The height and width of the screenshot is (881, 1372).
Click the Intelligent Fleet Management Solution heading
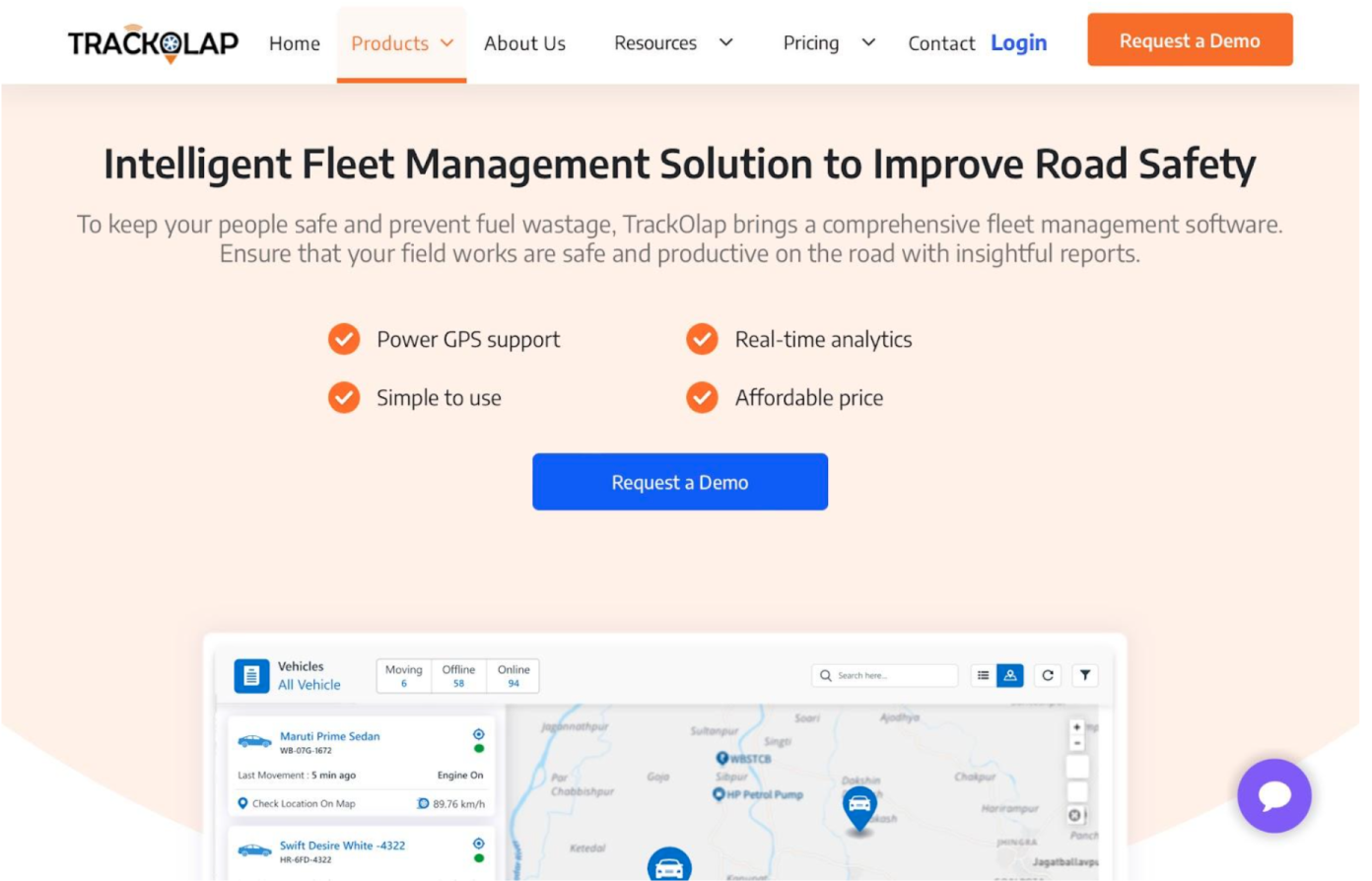(680, 165)
